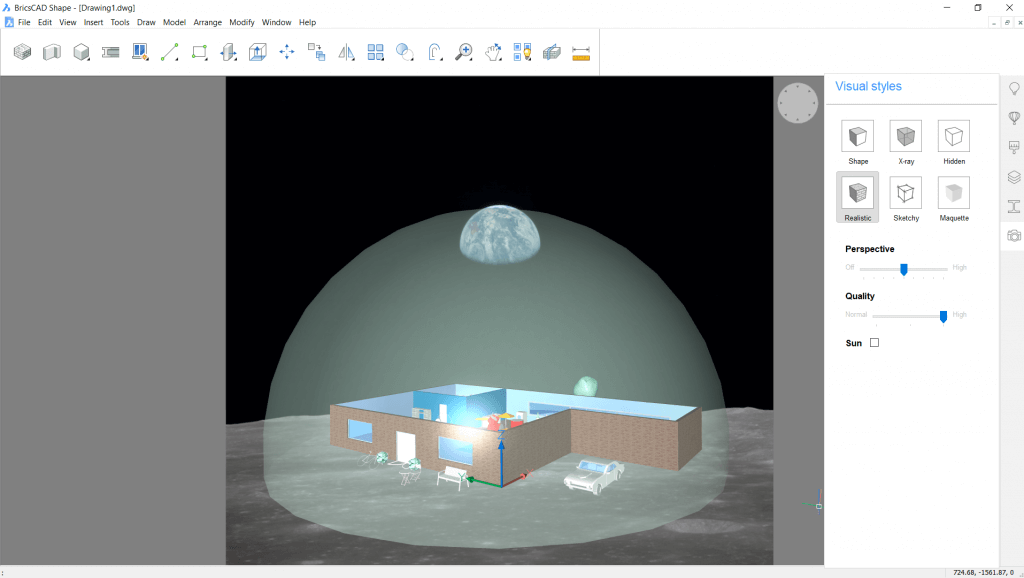Apply the Maquette visual style
Viewport: 1024px width, 578px height.
(x=953, y=199)
